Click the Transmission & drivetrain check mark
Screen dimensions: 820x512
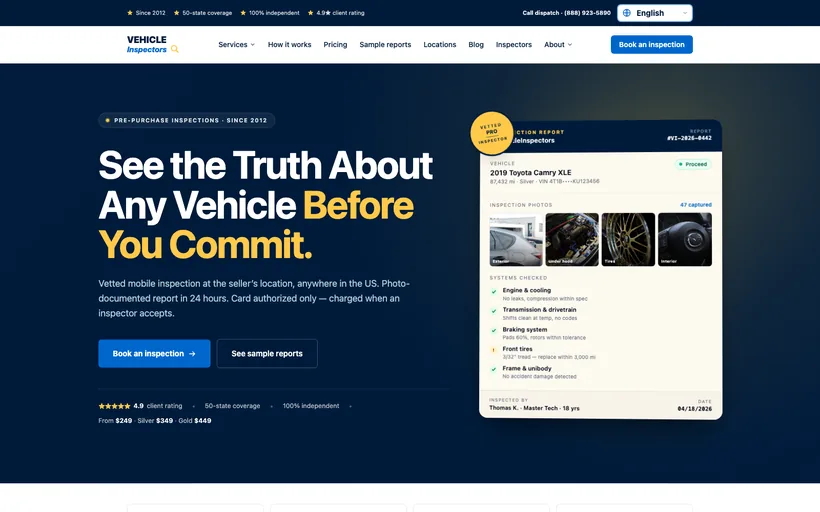point(494,311)
